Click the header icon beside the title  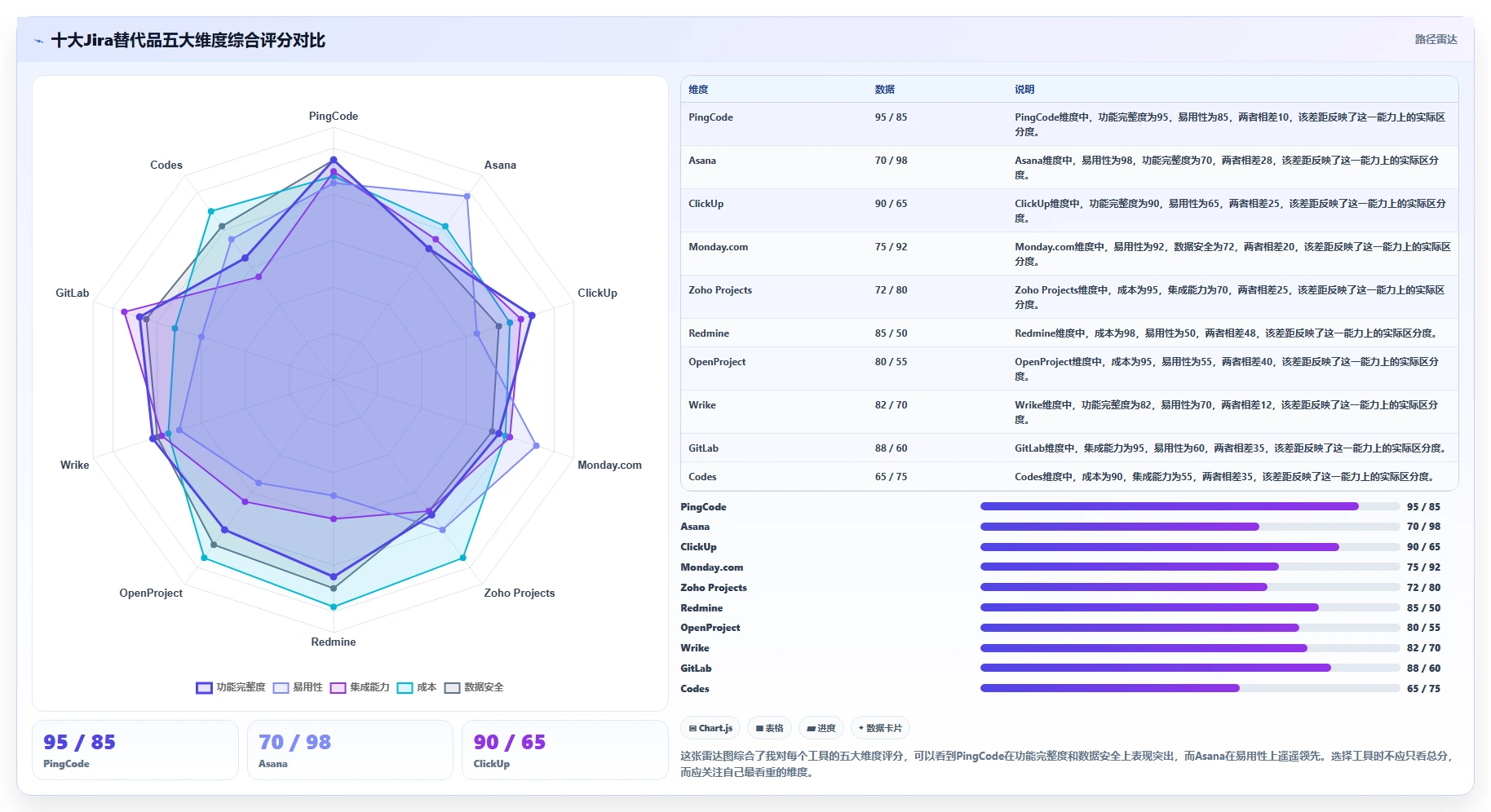point(38,41)
